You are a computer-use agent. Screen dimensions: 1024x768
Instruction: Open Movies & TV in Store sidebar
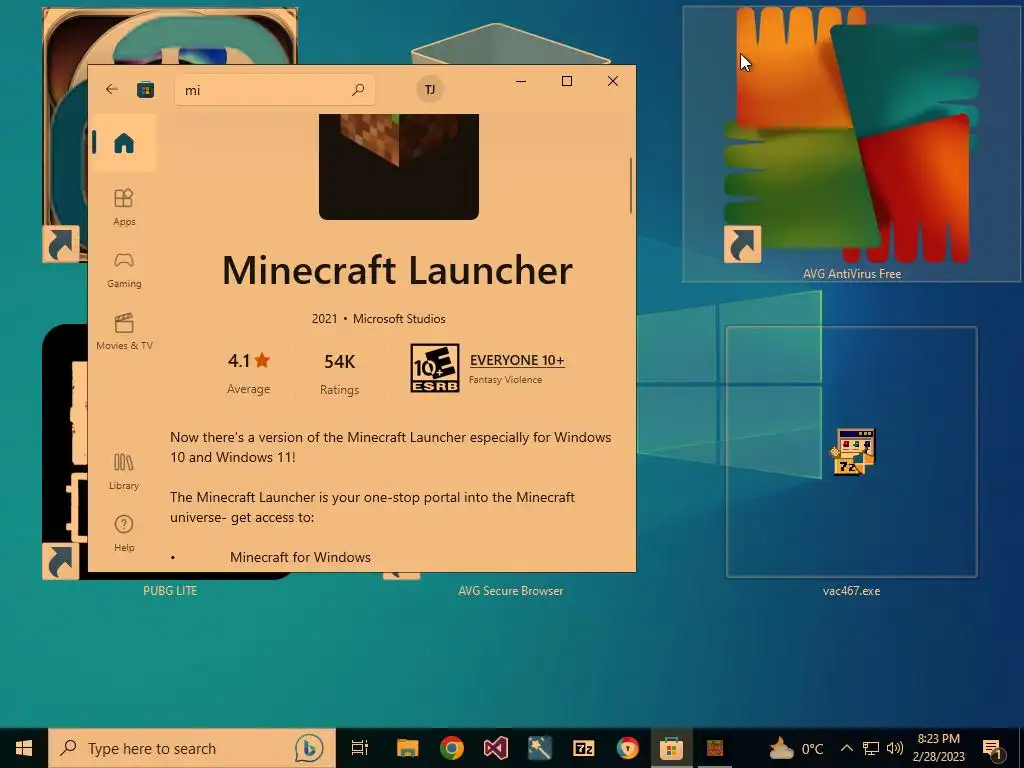tap(123, 332)
